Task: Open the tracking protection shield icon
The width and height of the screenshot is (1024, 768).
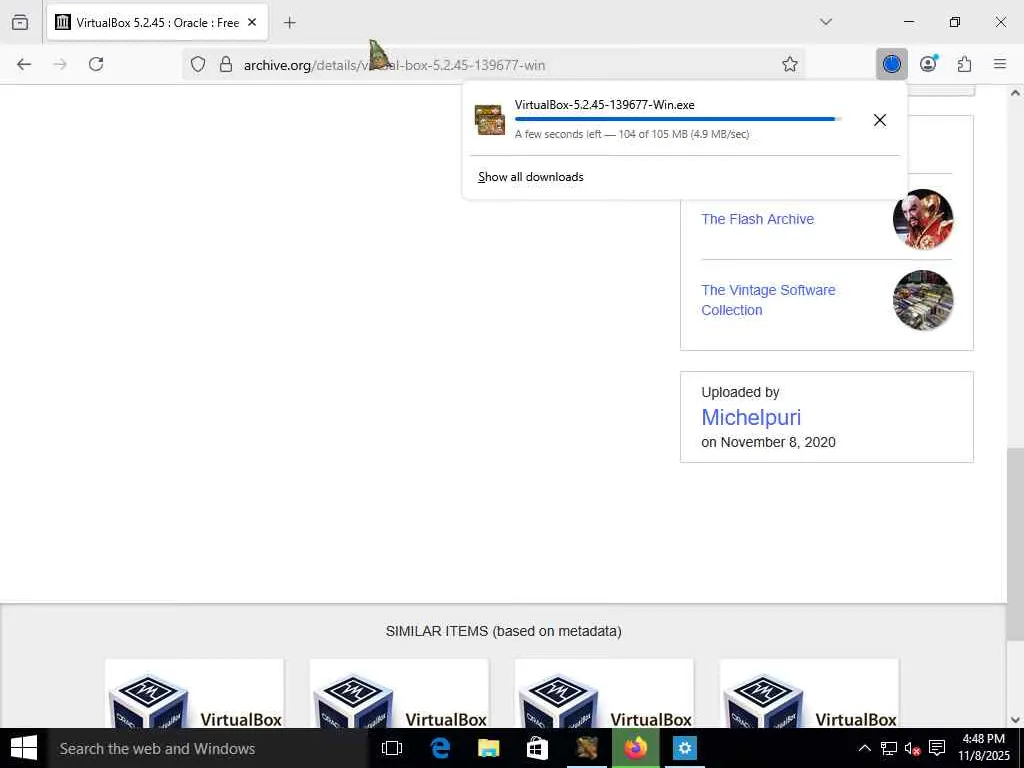Action: [198, 64]
